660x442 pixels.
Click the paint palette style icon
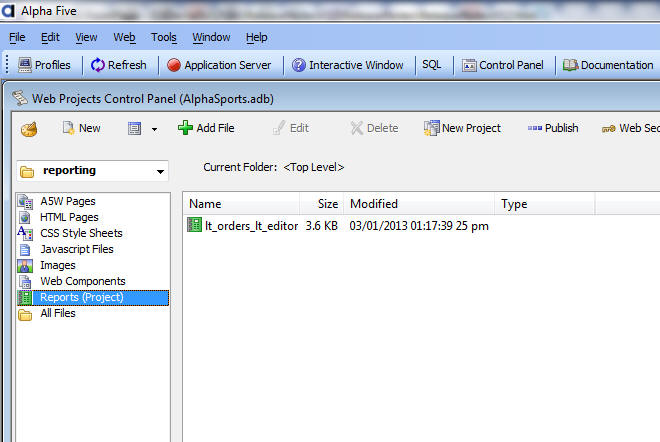tap(29, 129)
